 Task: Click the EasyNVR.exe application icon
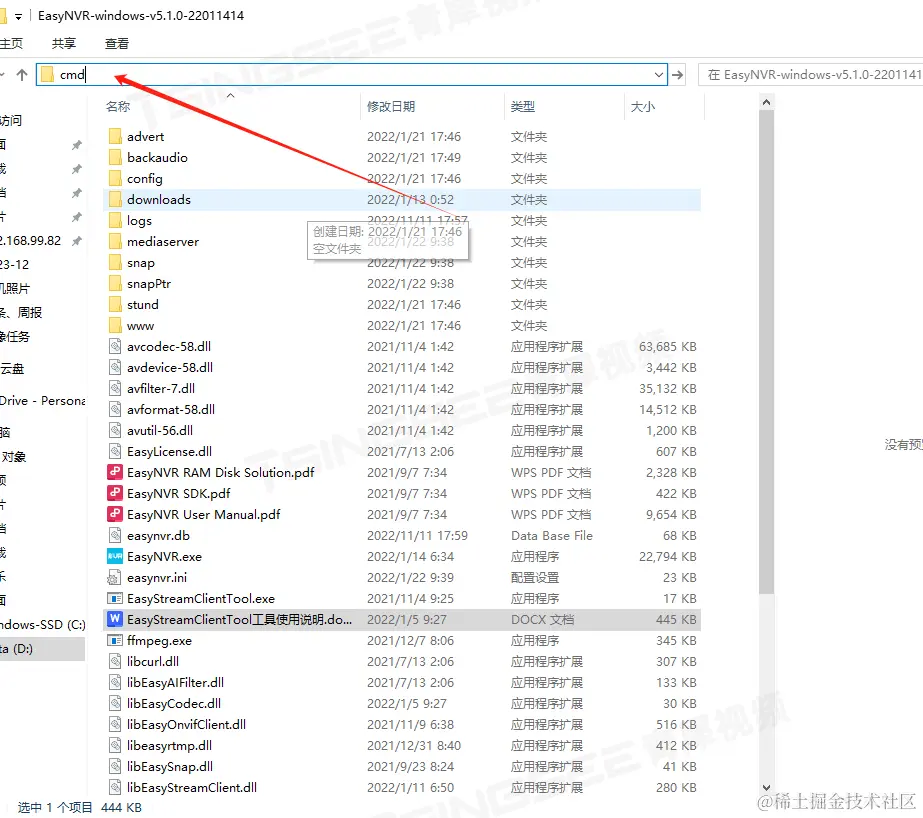point(115,556)
